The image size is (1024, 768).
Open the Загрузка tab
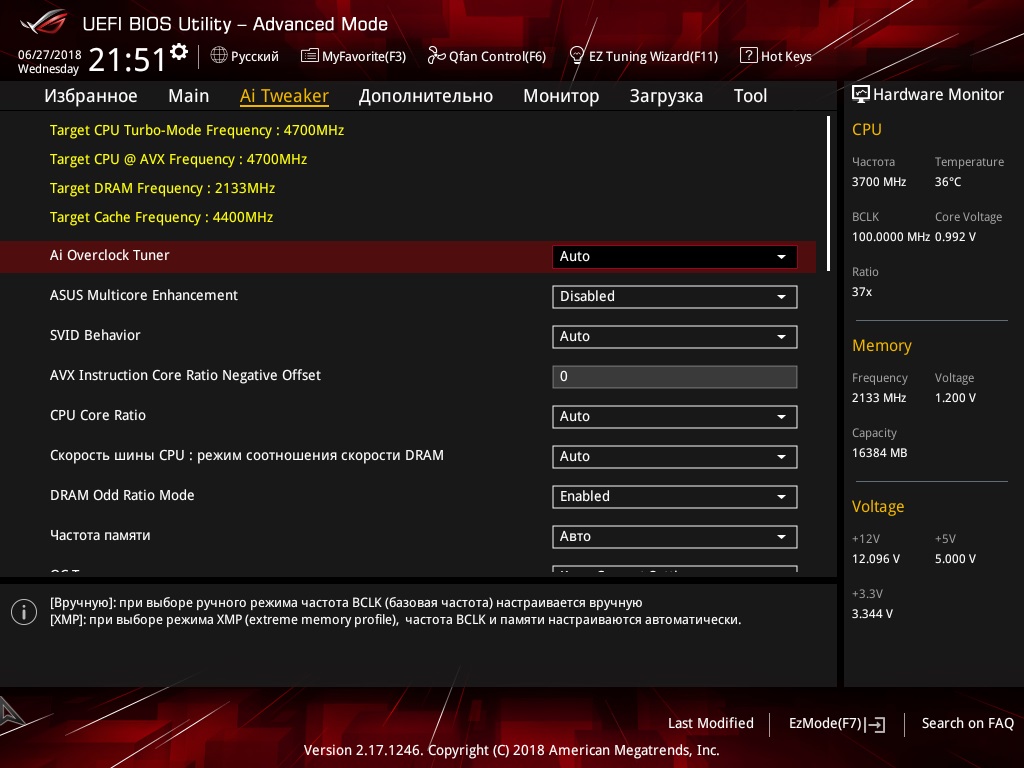[666, 96]
